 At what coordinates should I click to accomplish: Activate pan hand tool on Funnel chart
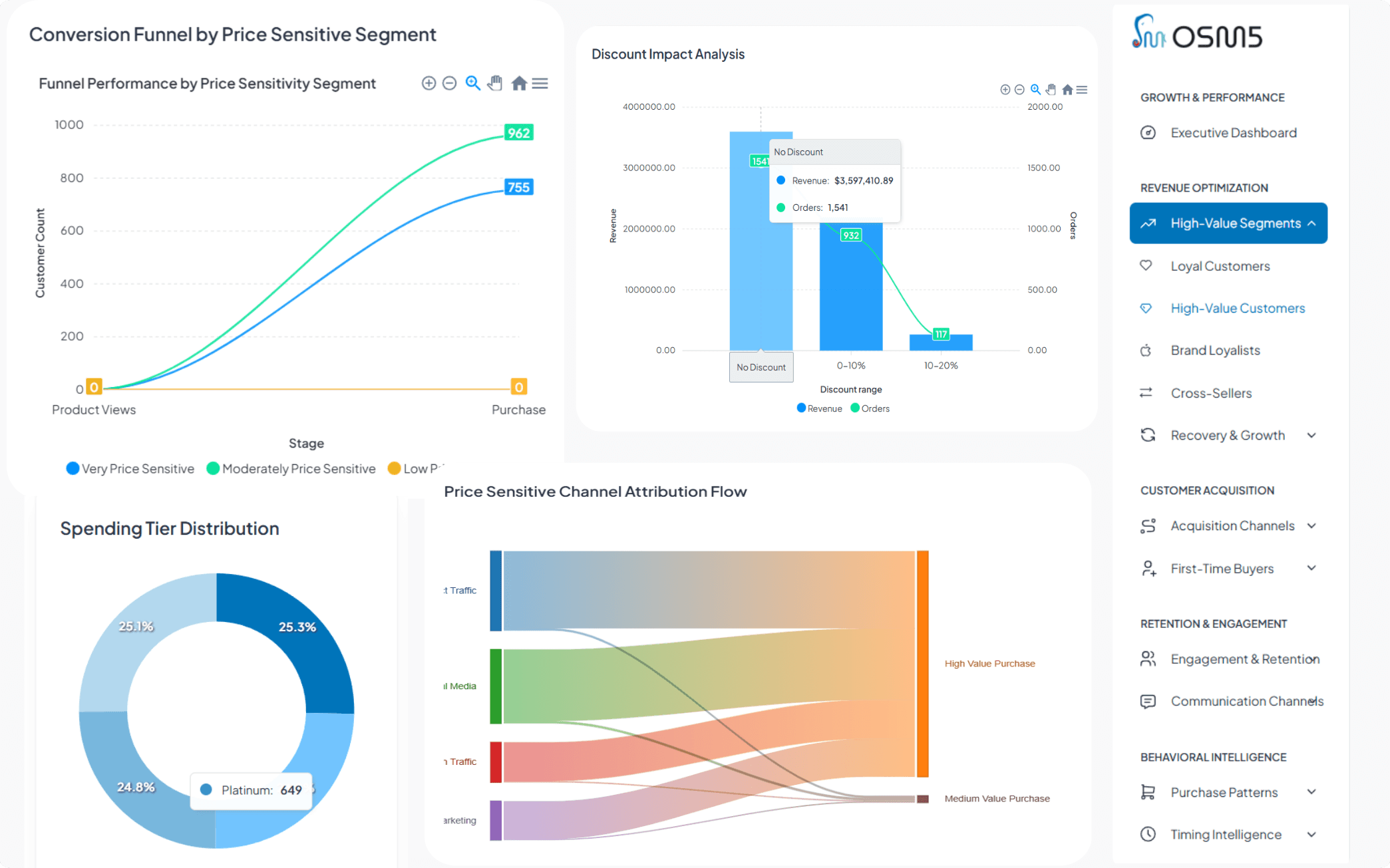tap(495, 83)
